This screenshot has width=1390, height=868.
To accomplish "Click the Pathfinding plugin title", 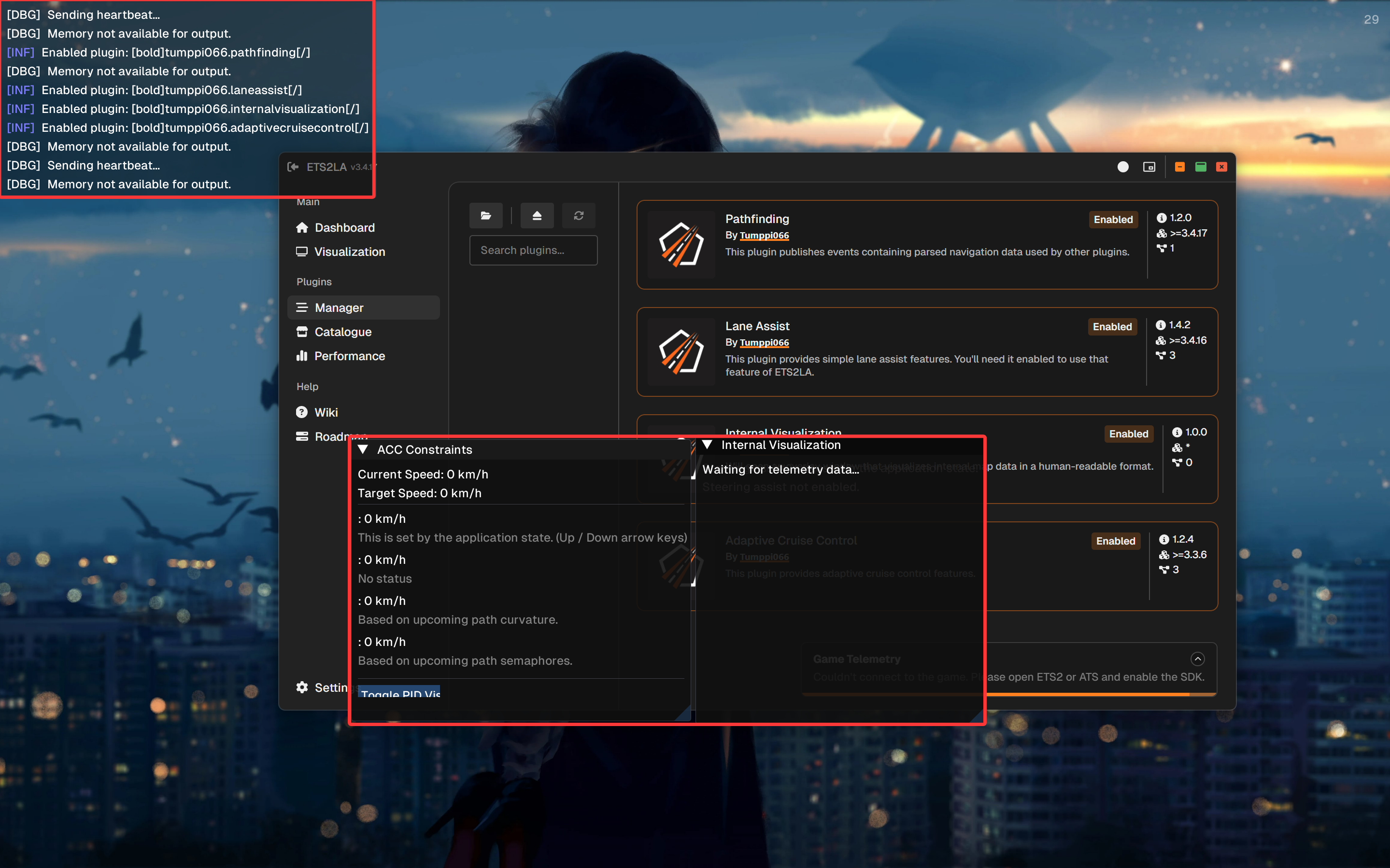I will tap(757, 219).
